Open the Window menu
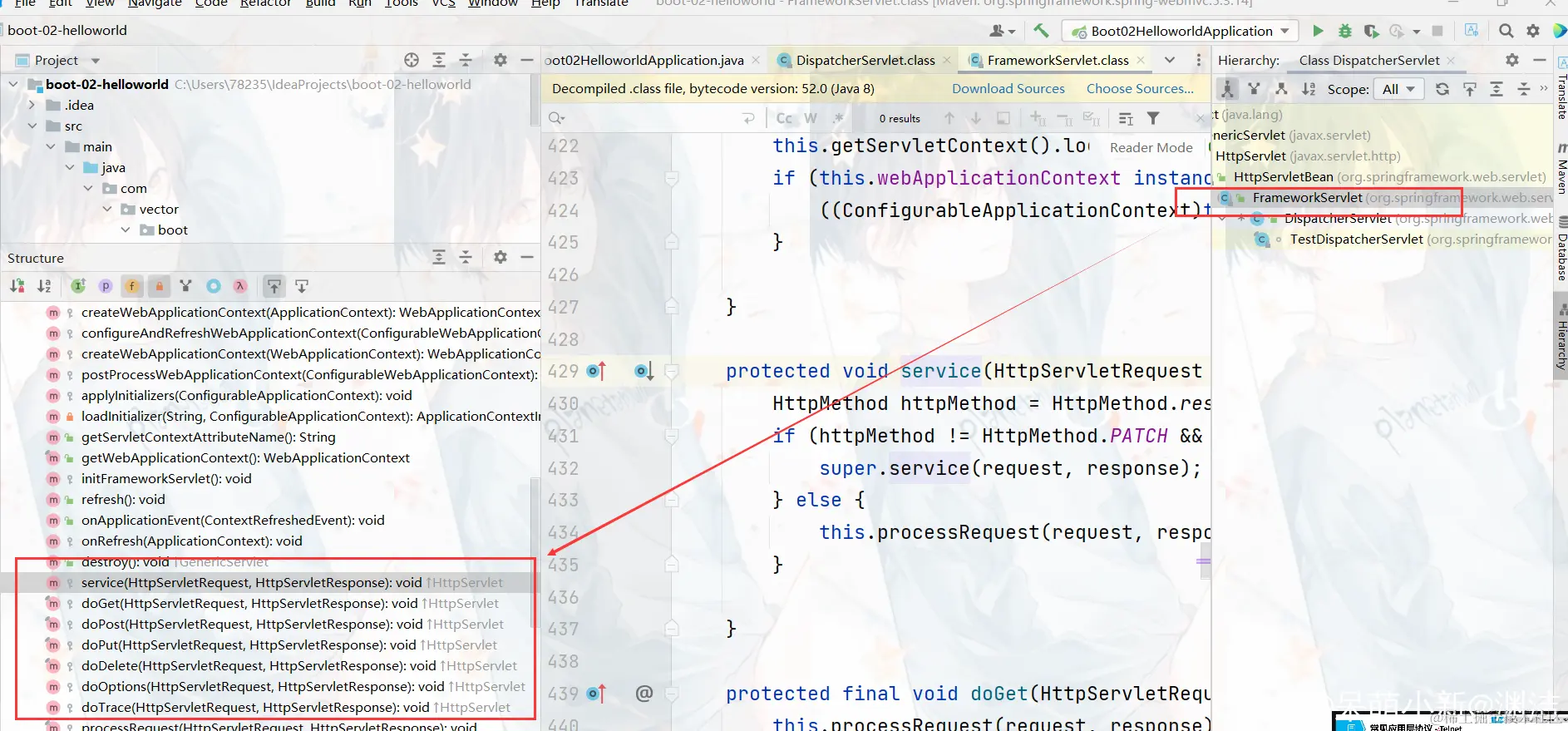 click(x=492, y=3)
